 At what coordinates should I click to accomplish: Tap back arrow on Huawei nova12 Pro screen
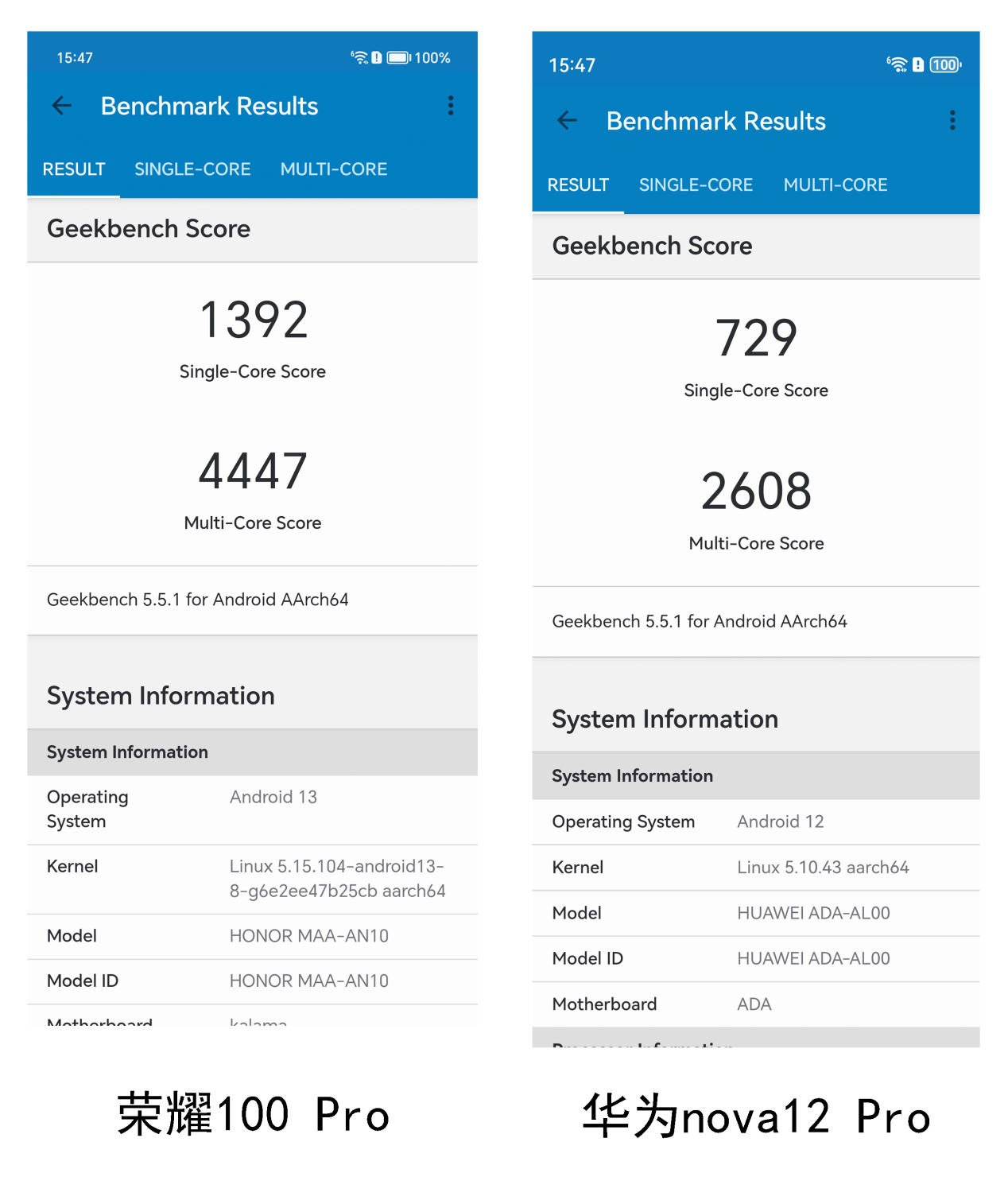pyautogui.click(x=567, y=121)
